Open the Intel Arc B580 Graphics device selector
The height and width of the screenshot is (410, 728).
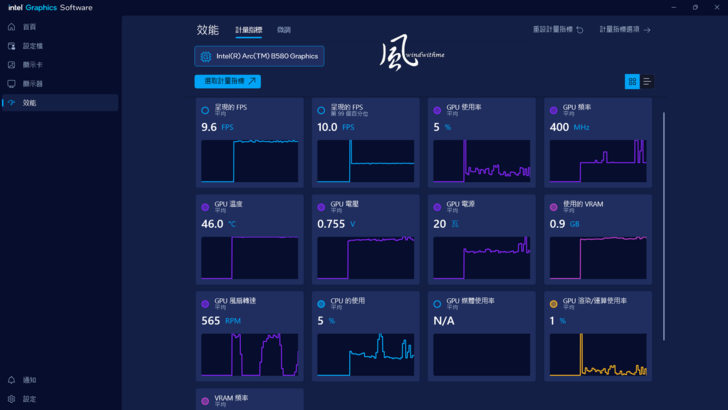click(x=259, y=56)
